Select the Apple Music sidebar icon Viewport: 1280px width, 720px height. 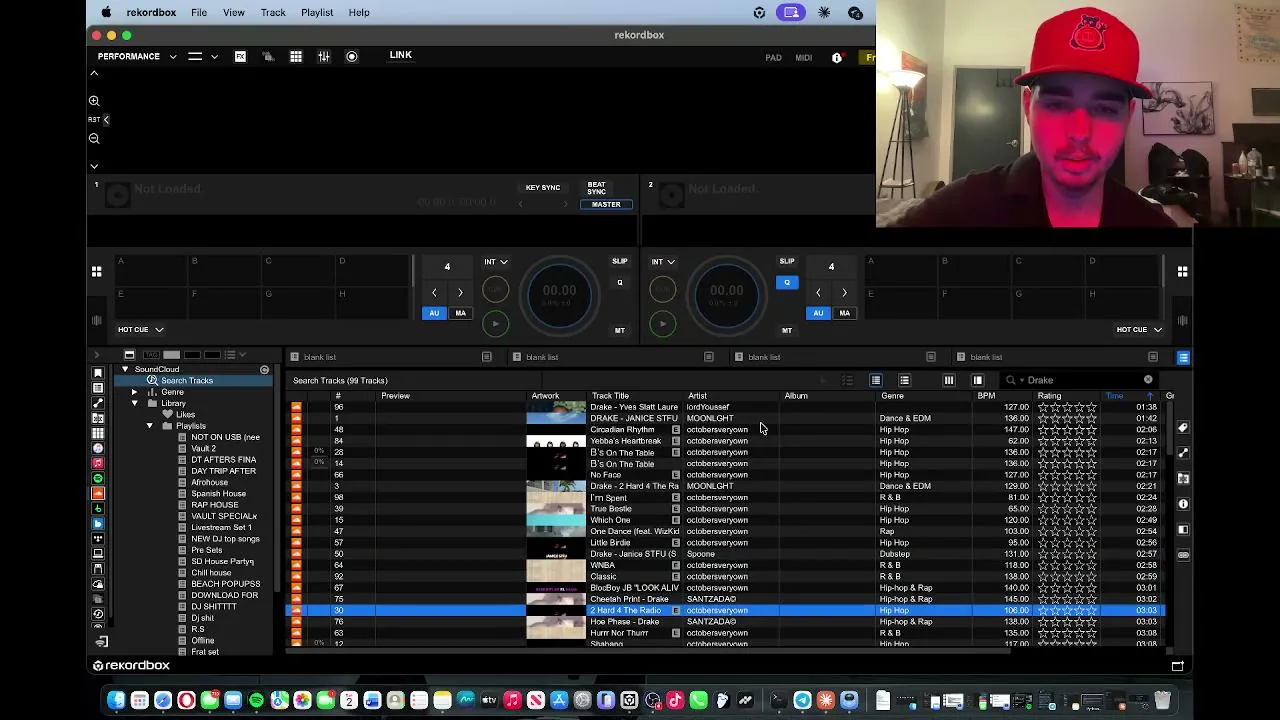[x=98, y=463]
